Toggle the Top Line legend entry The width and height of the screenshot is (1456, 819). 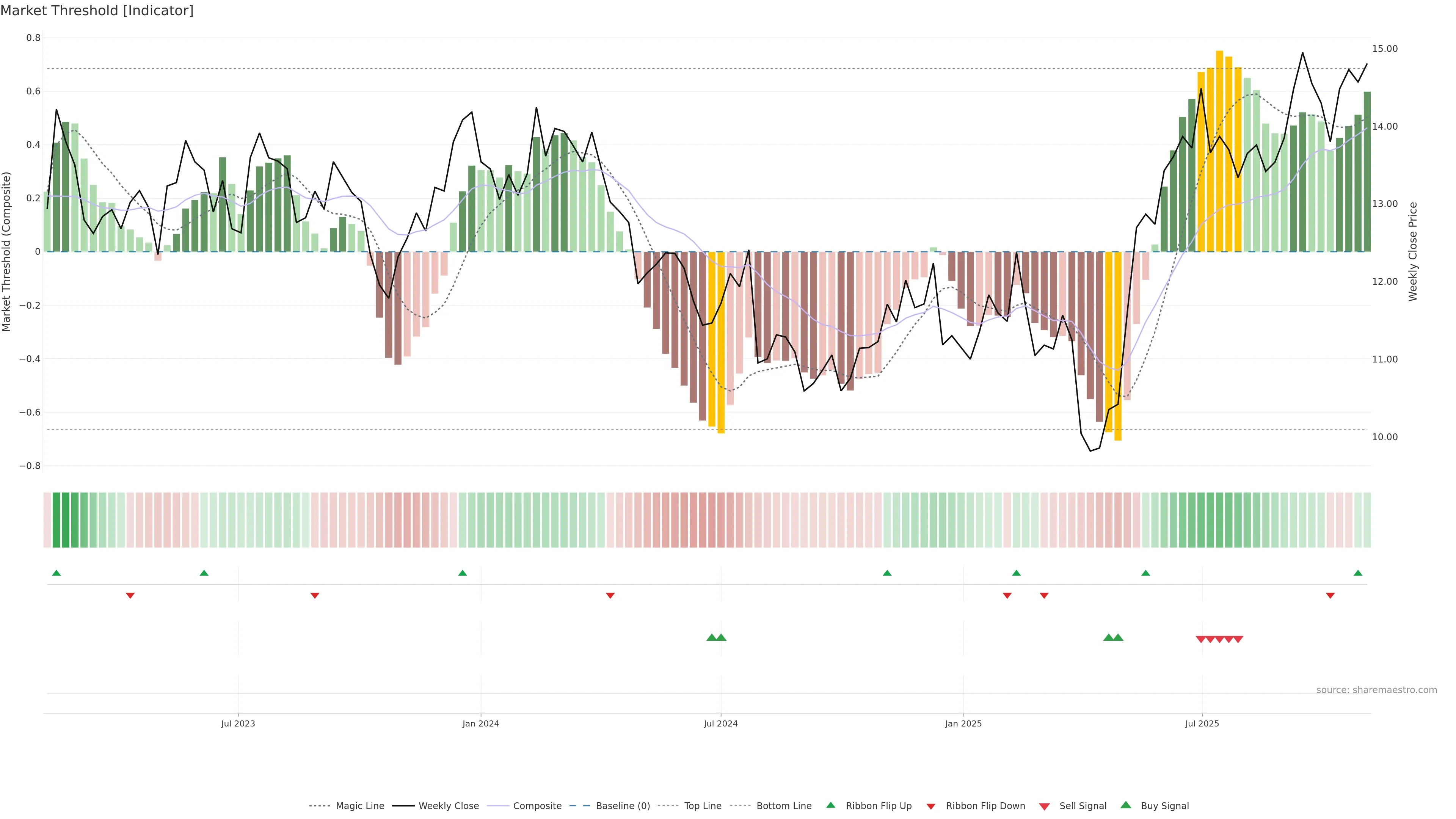click(703, 806)
